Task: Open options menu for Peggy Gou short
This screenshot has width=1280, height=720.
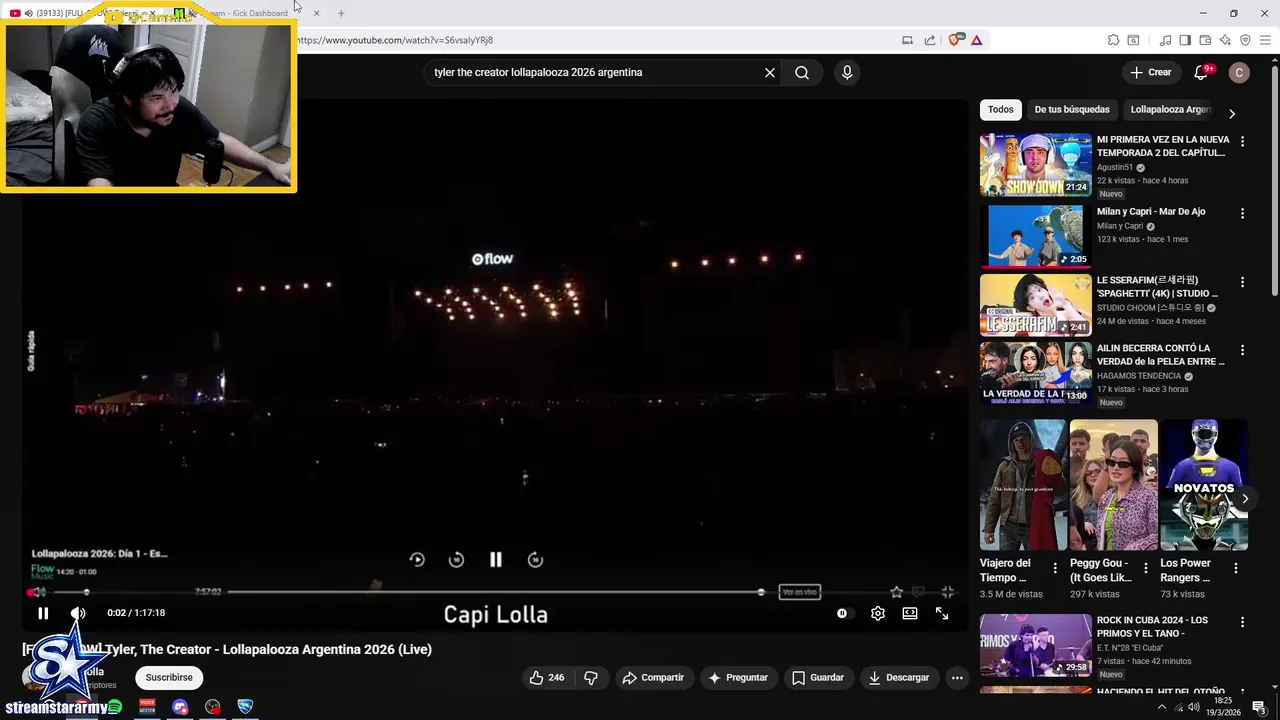Action: point(1145,568)
